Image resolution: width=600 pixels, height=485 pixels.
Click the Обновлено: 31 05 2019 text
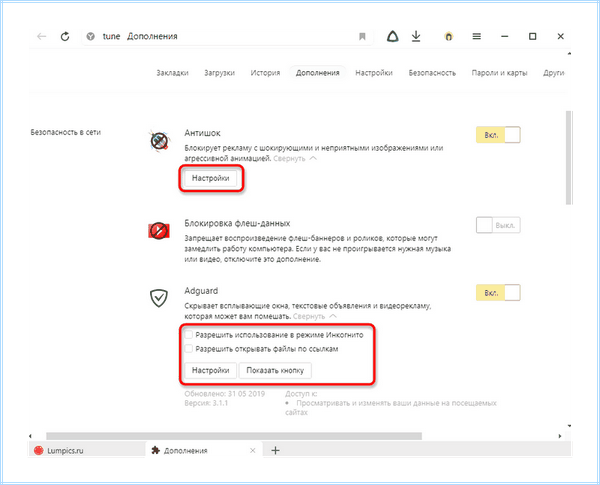pos(225,394)
